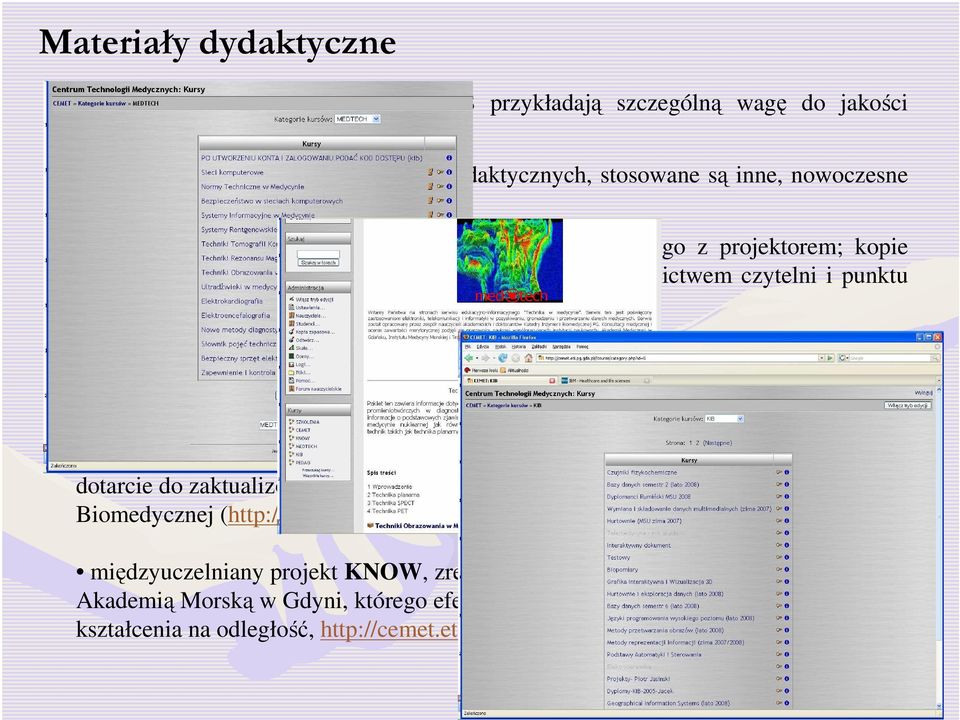Click Back arrow in Firefox toolbar
The height and width of the screenshot is (720, 960).
point(468,358)
